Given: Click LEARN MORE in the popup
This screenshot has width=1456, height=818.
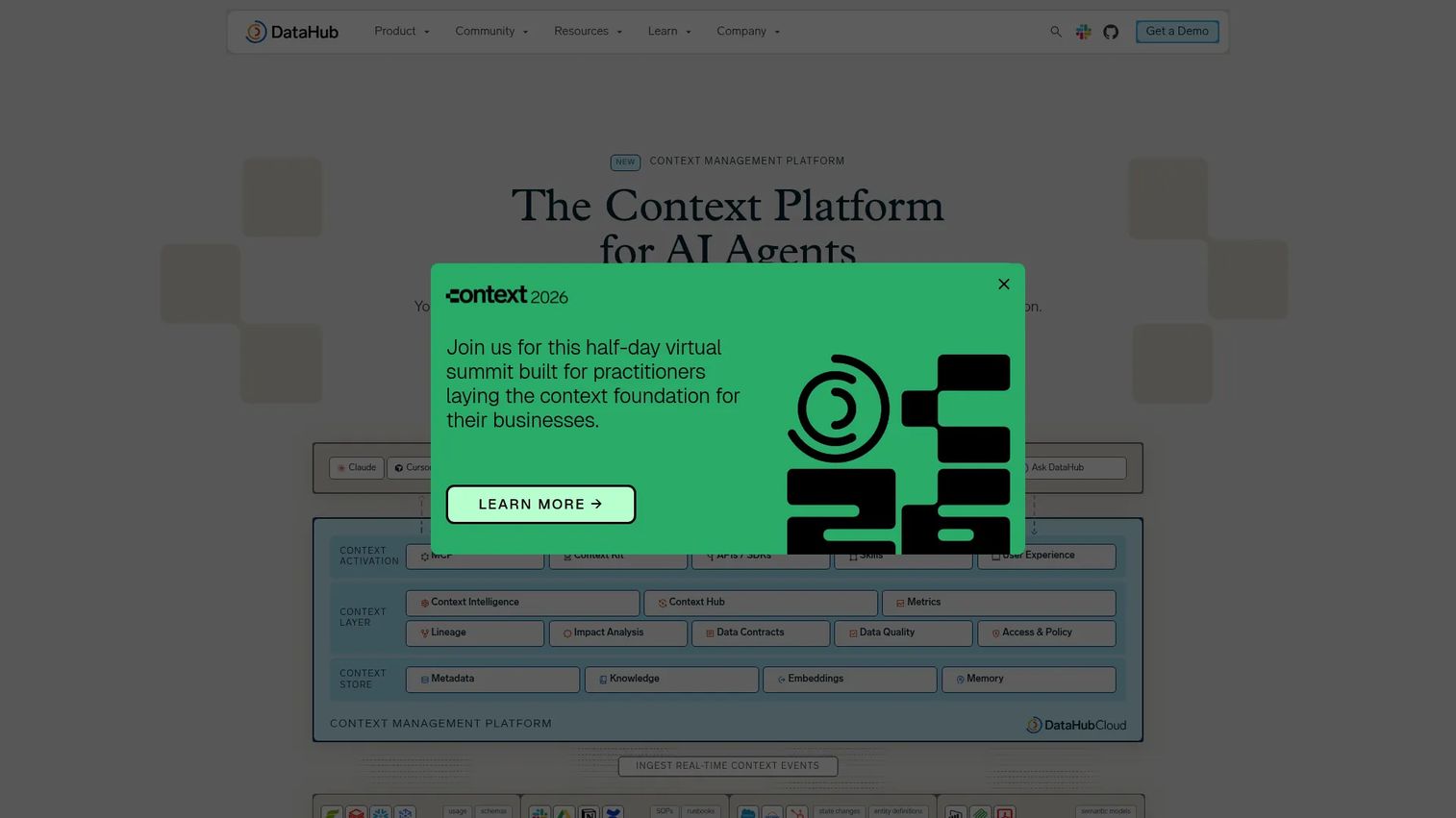Looking at the screenshot, I should click(x=540, y=505).
